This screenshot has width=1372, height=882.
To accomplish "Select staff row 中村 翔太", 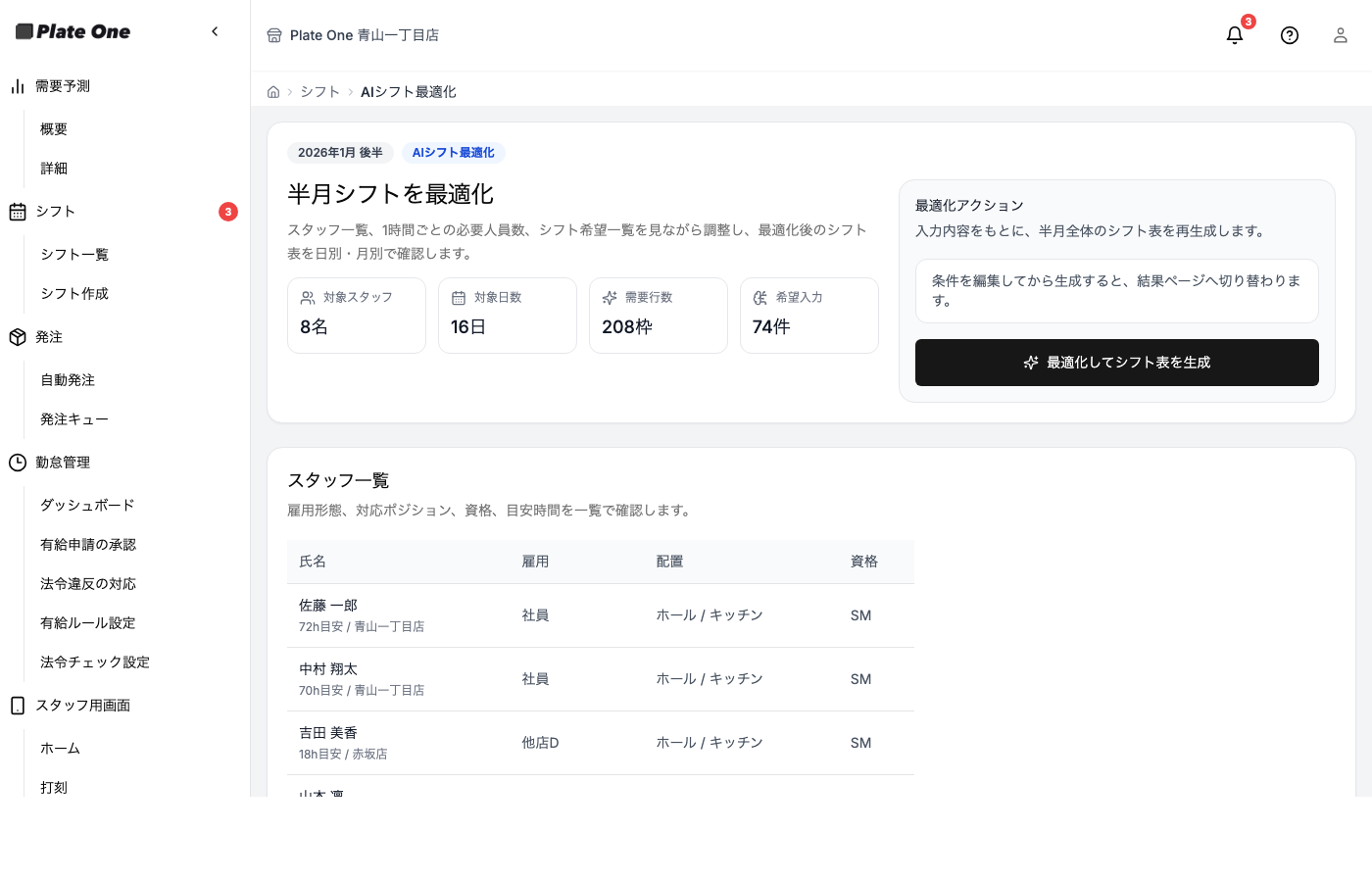I will [x=601, y=679].
